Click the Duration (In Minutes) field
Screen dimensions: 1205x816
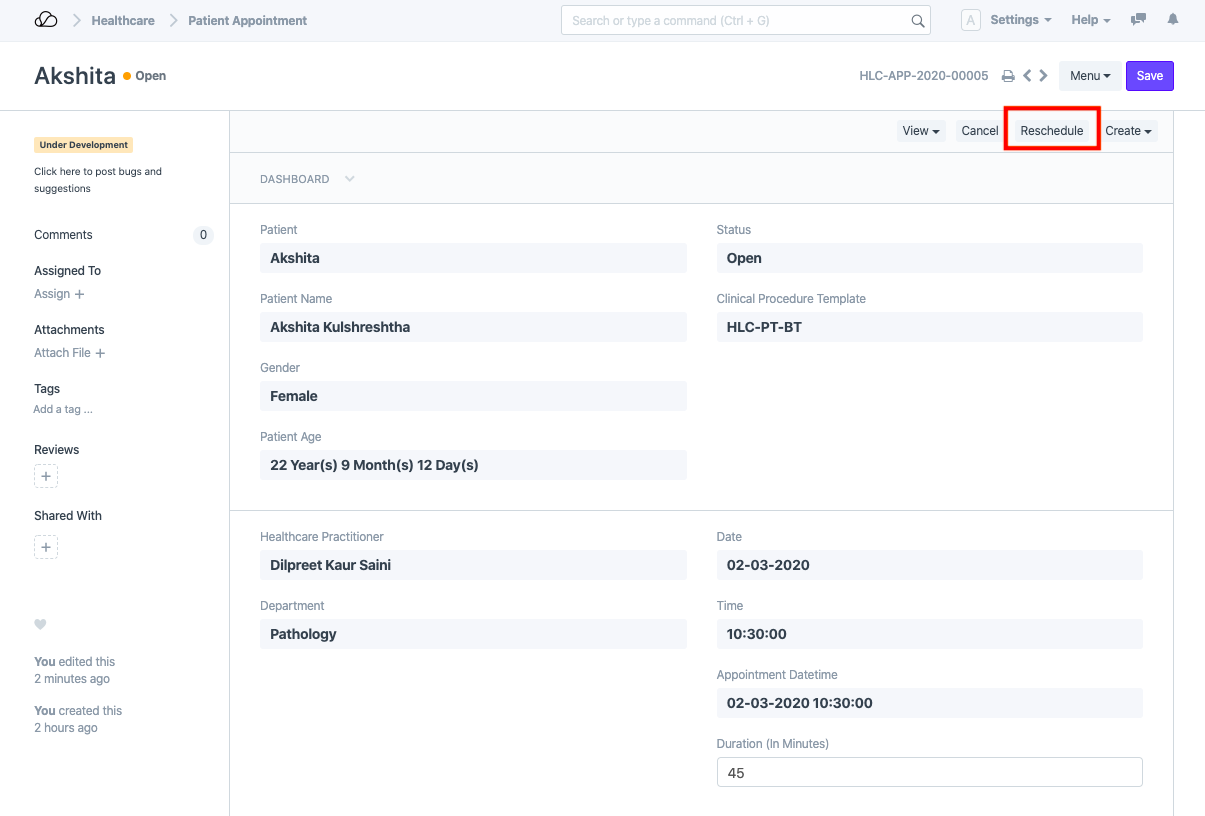tap(929, 773)
